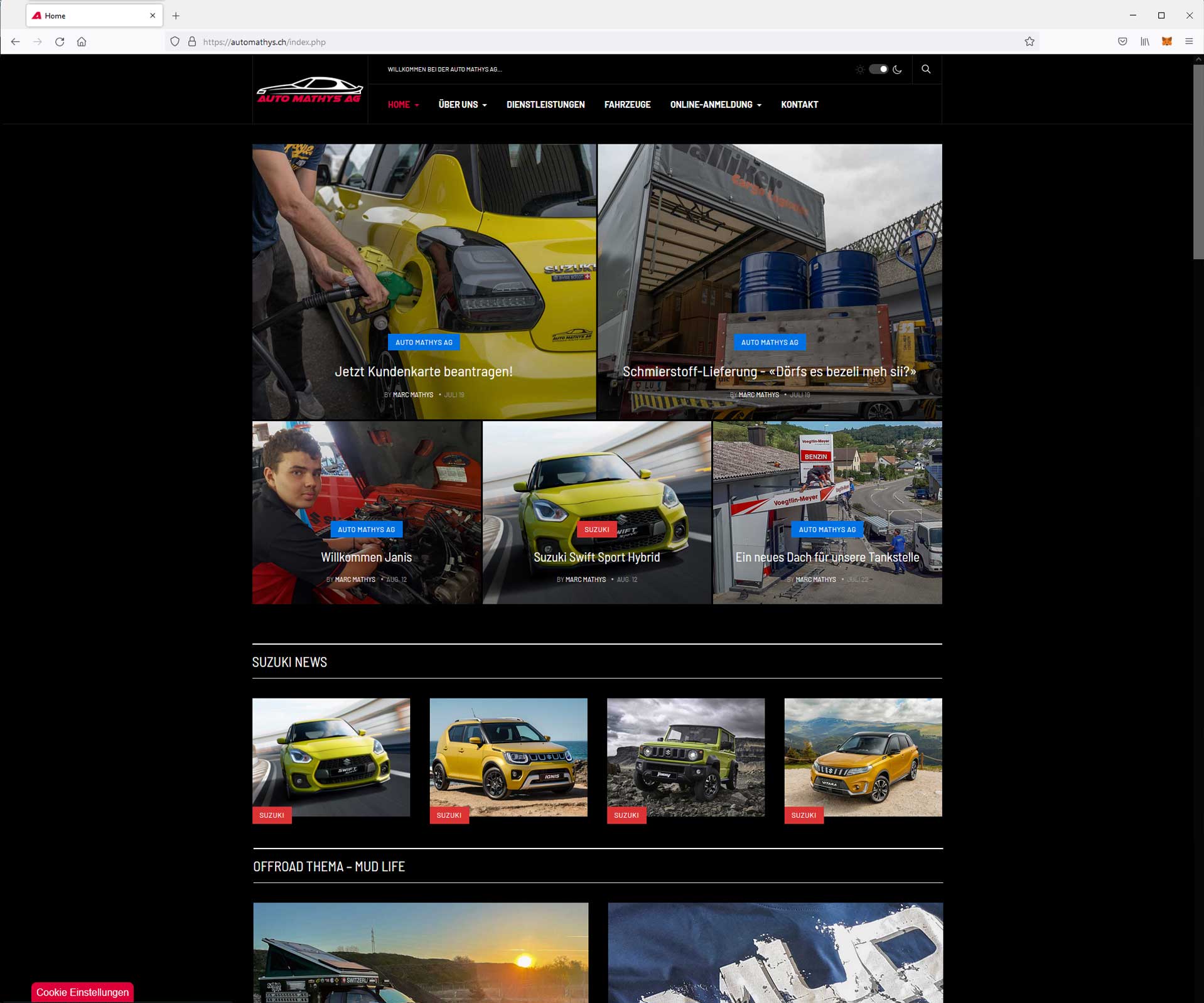Open the browser home page icon
1204x1003 pixels.
tap(82, 42)
